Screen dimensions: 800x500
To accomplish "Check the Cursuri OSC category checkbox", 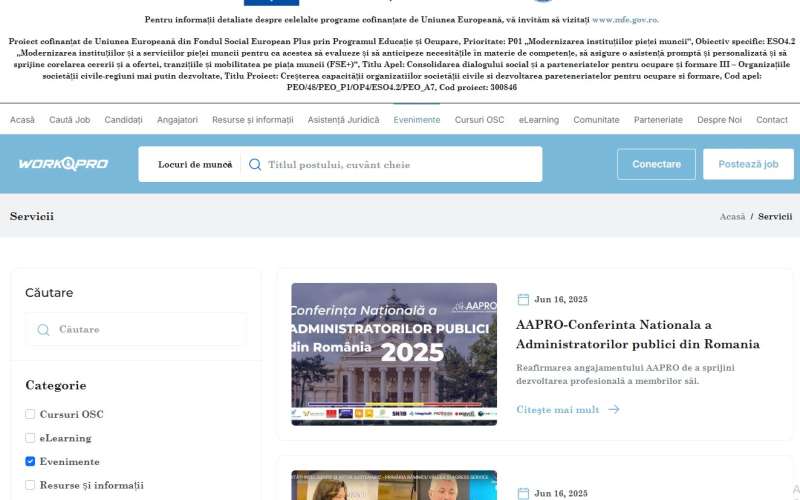I will [x=30, y=414].
